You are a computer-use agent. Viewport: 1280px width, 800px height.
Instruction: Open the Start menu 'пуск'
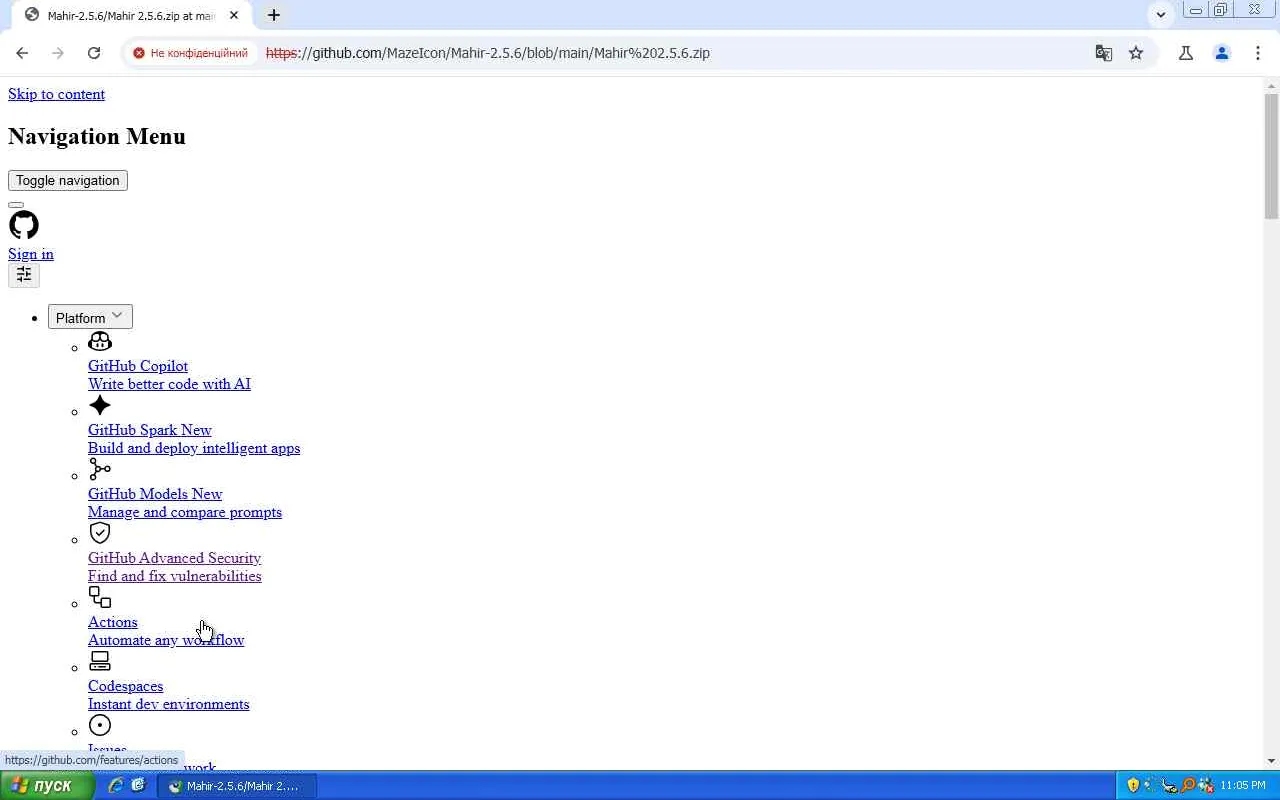click(47, 786)
